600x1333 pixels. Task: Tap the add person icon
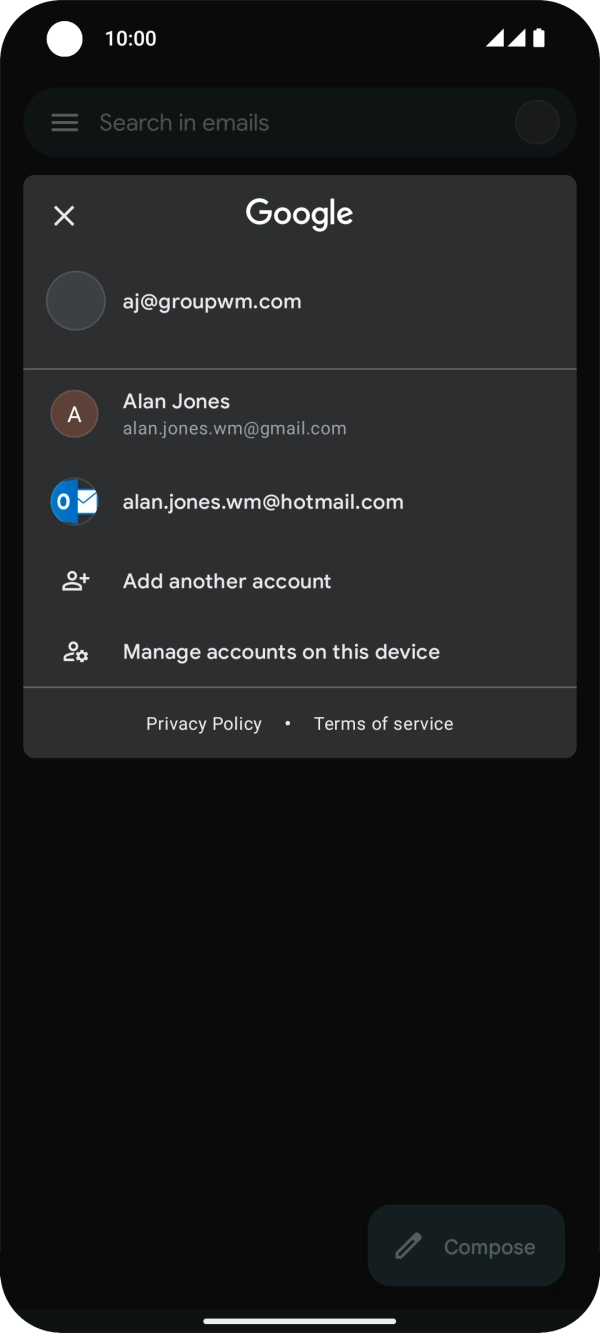76,581
